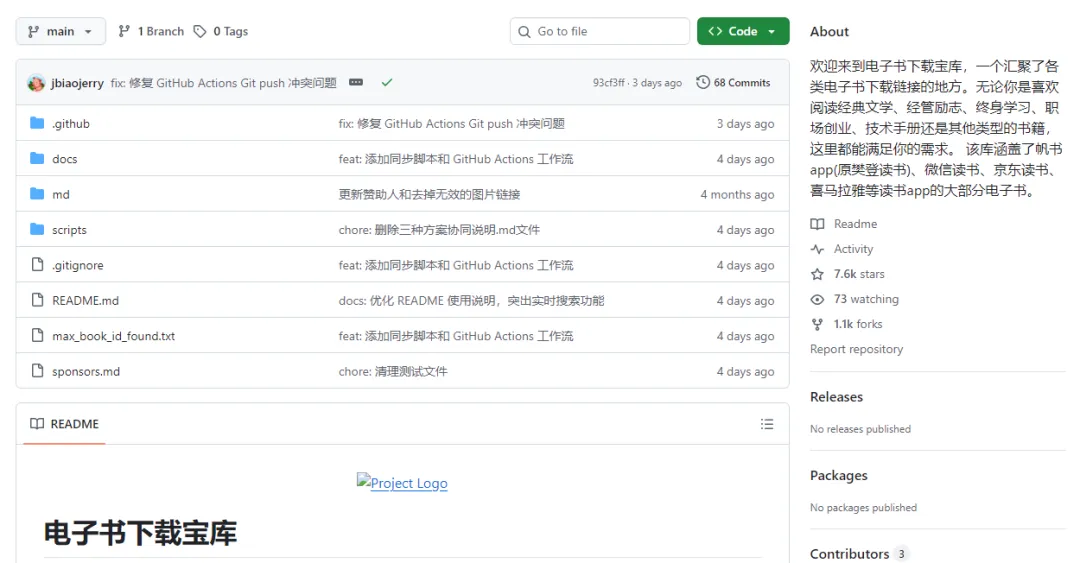This screenshot has height=563, width=1080.
Task: Focus the Go to file search field
Action: click(x=600, y=31)
